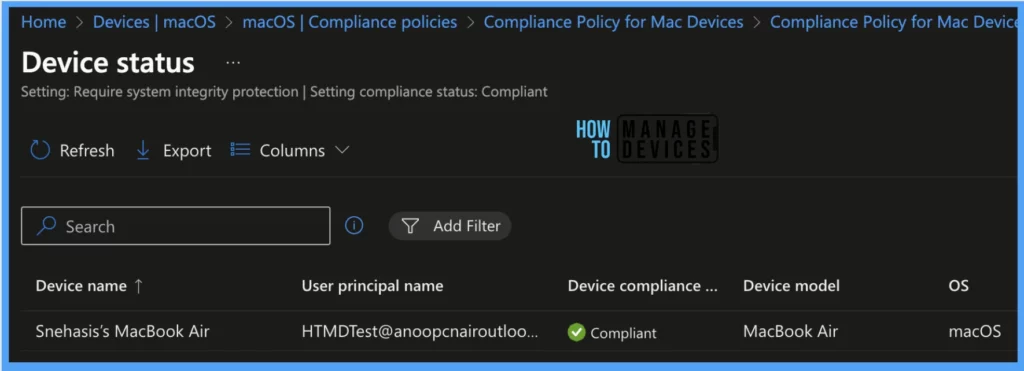Click the info icon beside Search
Viewport: 1024px width, 371px height.
pos(354,226)
